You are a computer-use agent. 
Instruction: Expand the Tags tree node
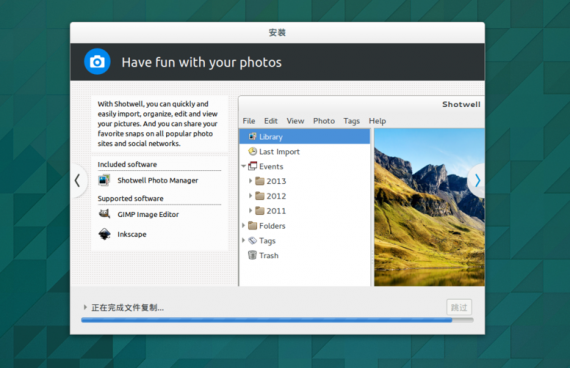[x=243, y=240]
